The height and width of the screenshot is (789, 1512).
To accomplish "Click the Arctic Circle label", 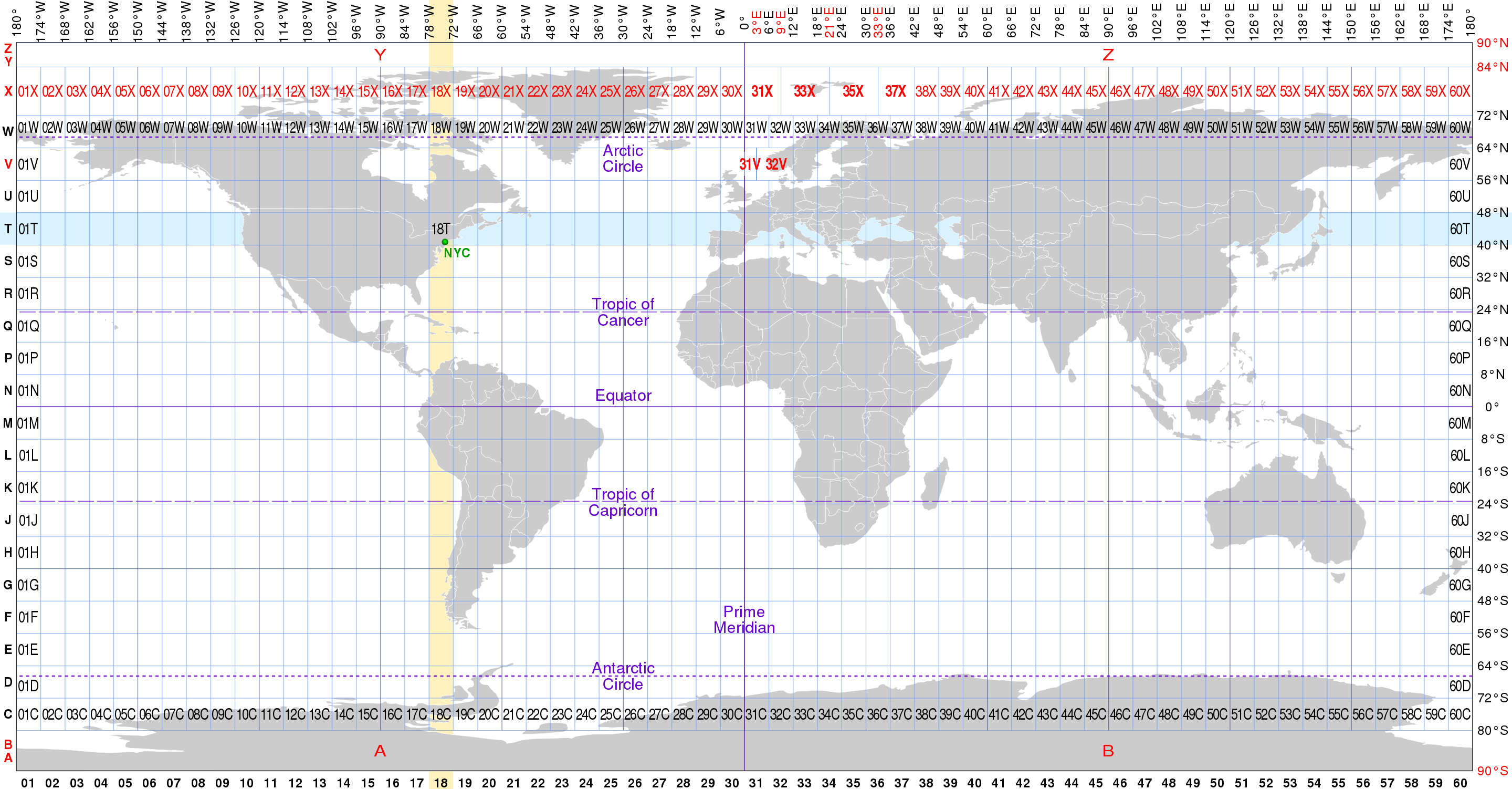I will click(623, 159).
